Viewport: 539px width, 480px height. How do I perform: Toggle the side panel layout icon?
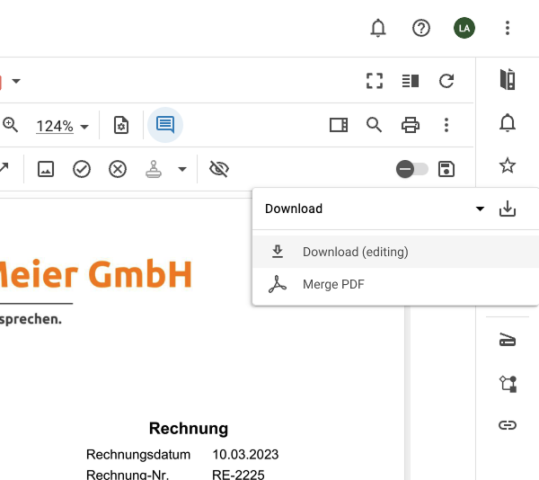pyautogui.click(x=339, y=125)
